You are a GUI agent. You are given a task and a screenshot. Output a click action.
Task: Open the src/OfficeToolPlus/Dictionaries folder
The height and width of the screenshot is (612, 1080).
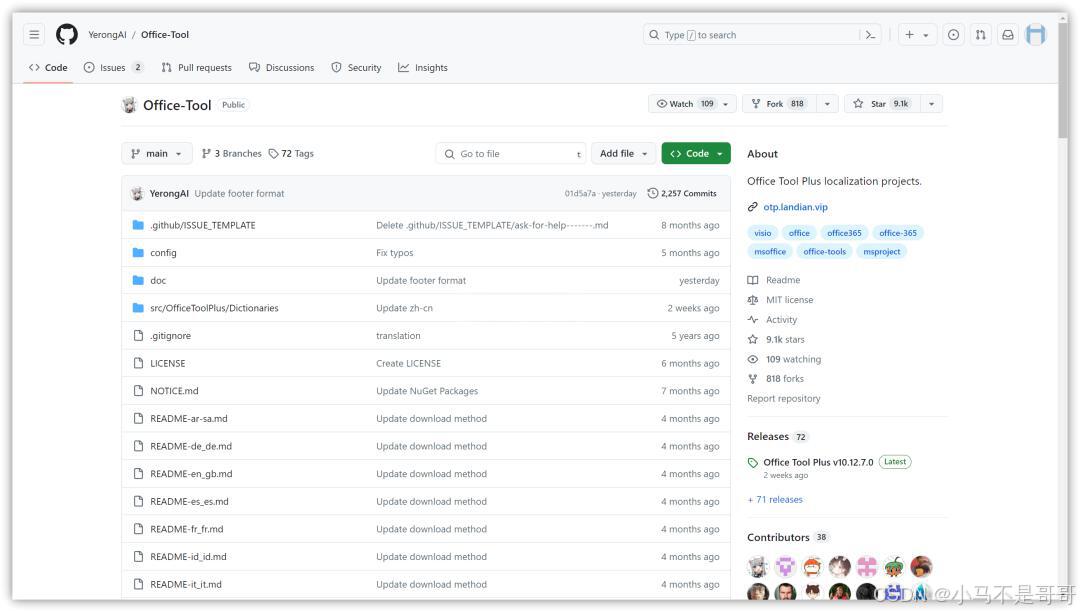point(214,308)
